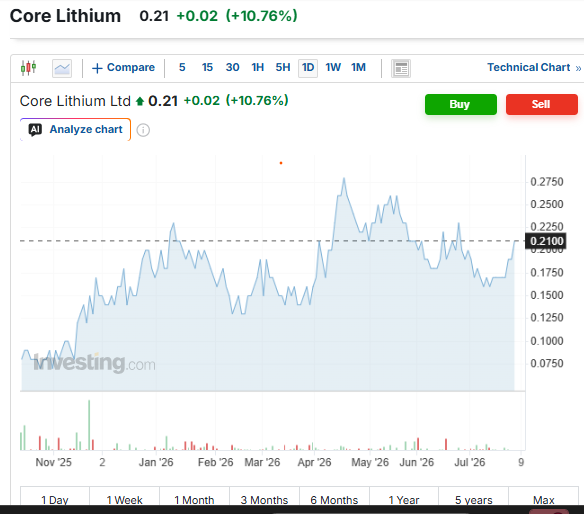584x514 pixels.
Task: Click the Apr '26 date axis label
Action: [x=314, y=462]
